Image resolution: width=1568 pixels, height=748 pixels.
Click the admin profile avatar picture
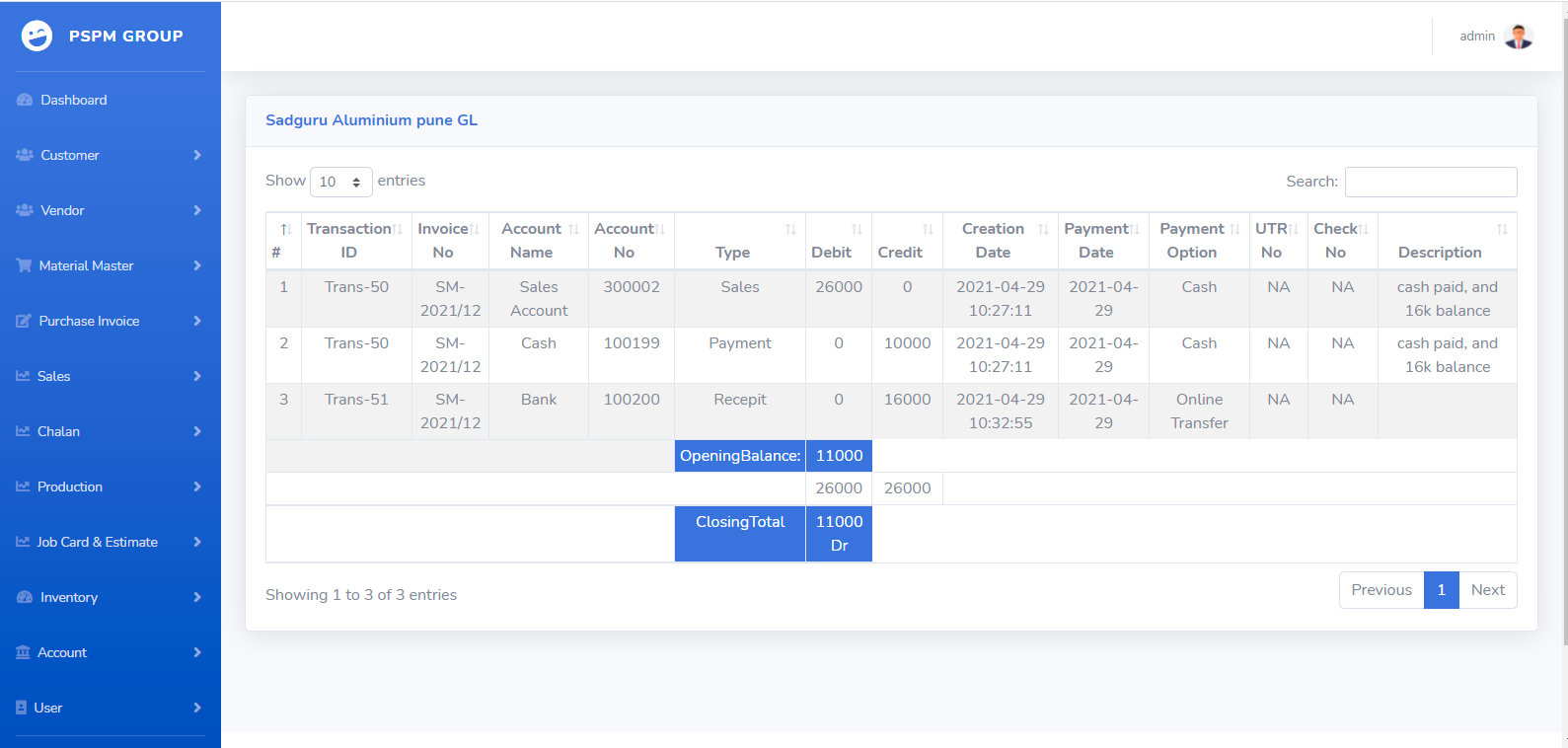coord(1519,37)
